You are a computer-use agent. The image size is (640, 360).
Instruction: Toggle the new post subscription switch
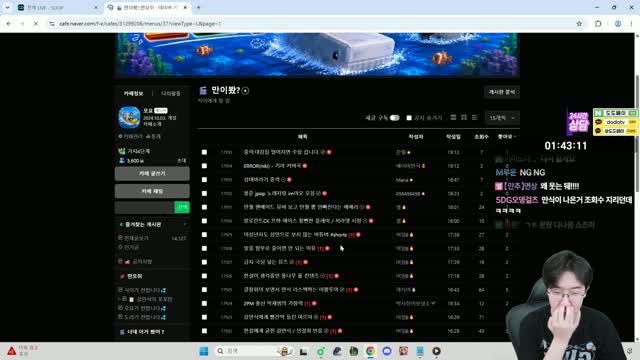pos(394,118)
